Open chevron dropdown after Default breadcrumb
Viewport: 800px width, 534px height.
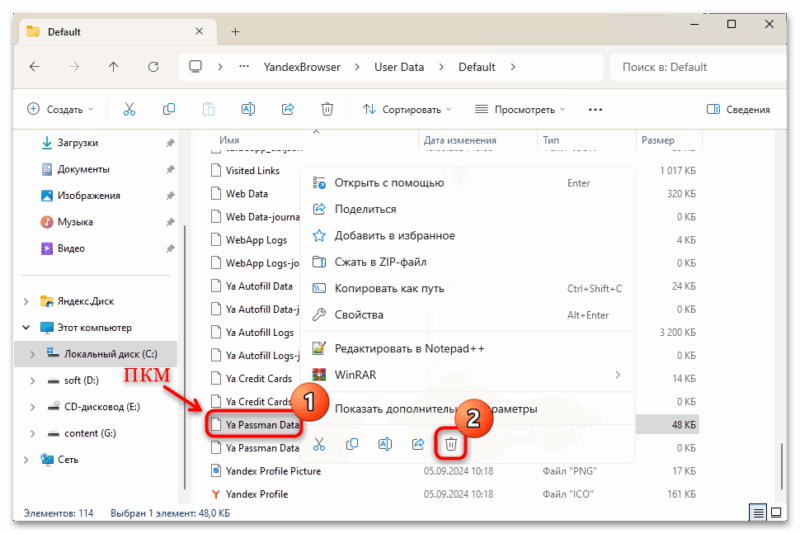coord(513,67)
